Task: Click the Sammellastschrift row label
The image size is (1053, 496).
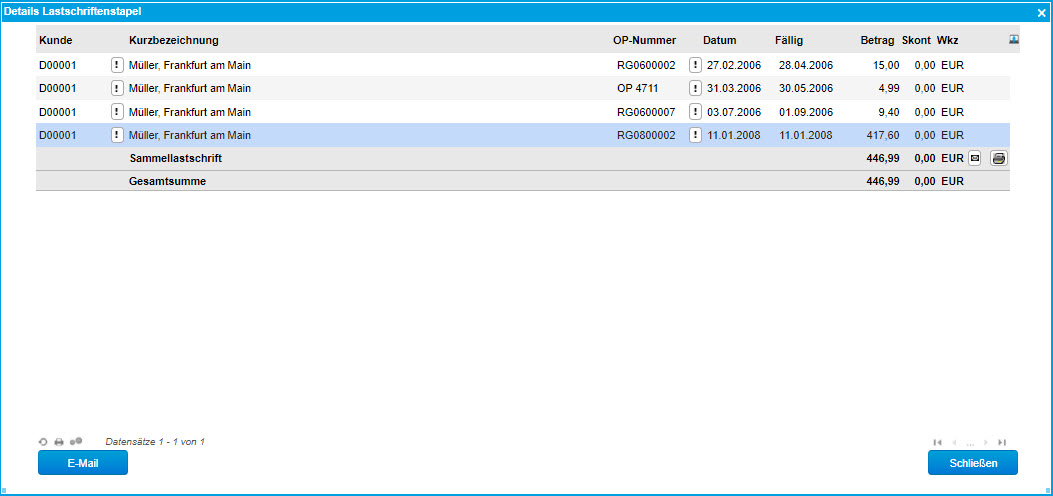Action: [175, 158]
